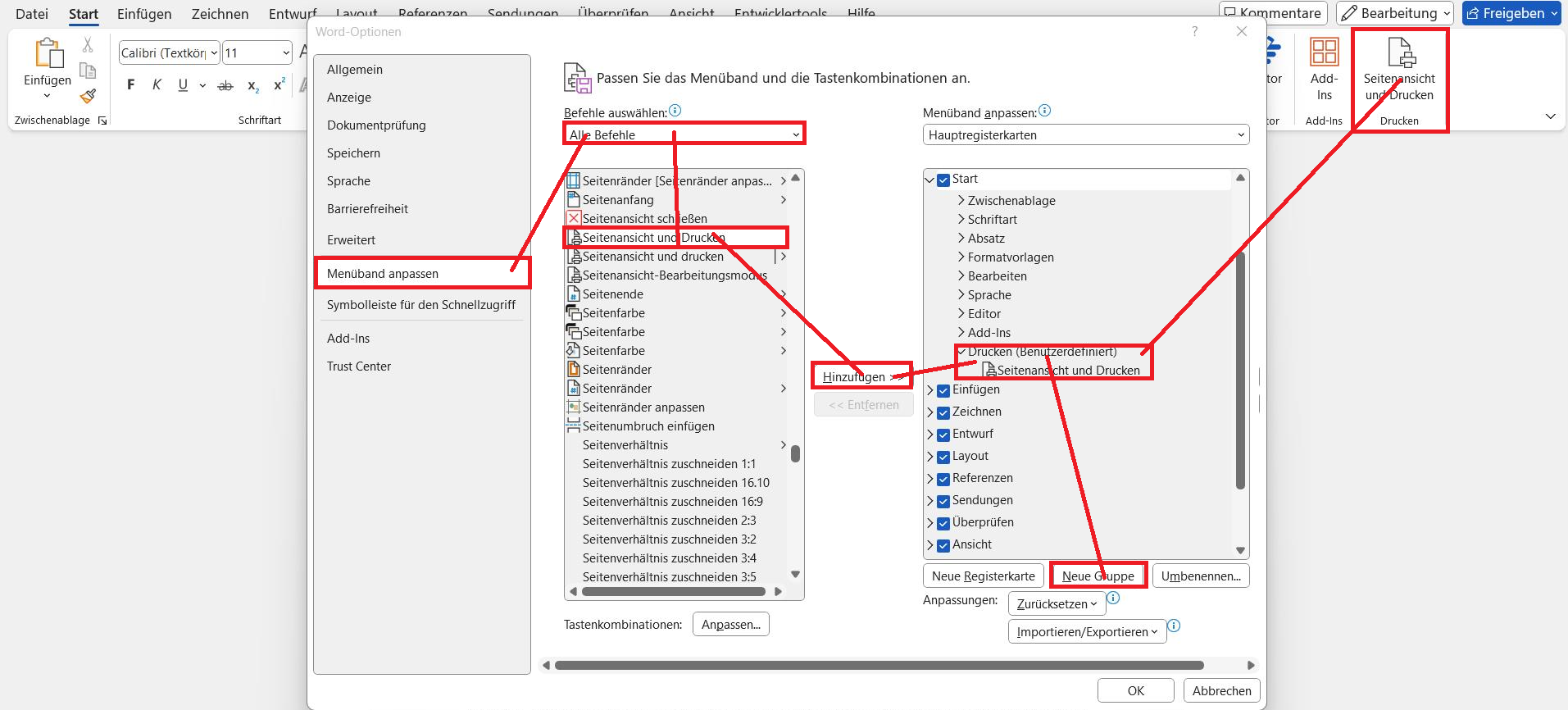Toggle the Überprüfen tab checkbox
The image size is (1568, 710).
(943, 523)
